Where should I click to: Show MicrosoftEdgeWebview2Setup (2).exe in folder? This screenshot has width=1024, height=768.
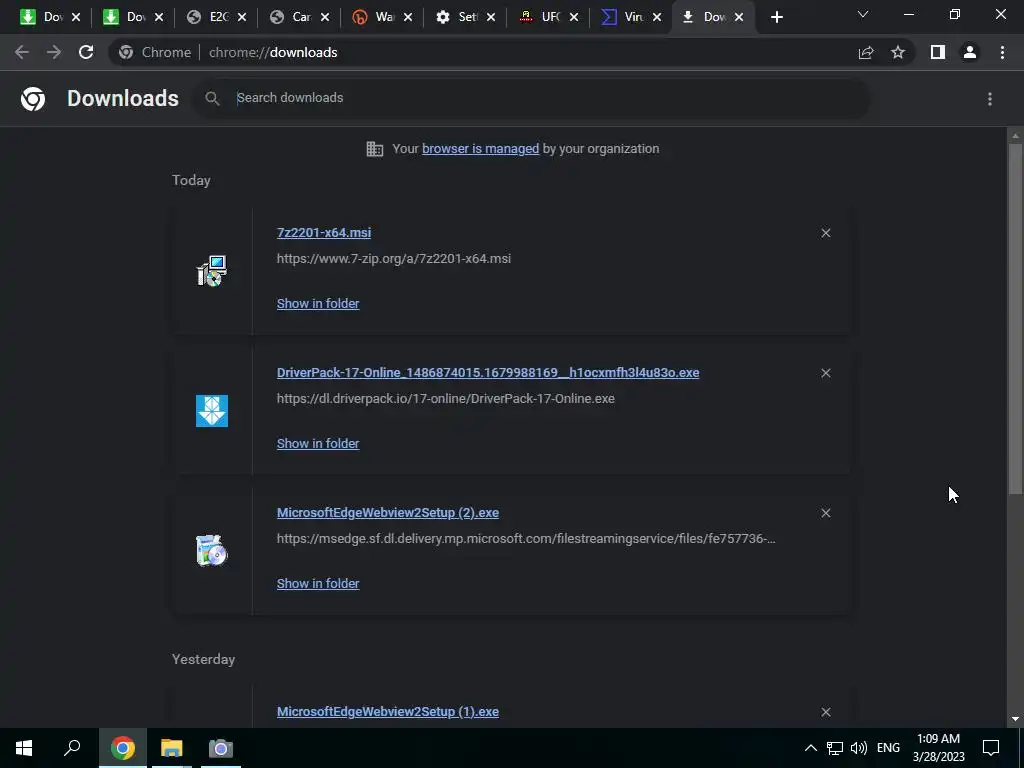pyautogui.click(x=318, y=584)
